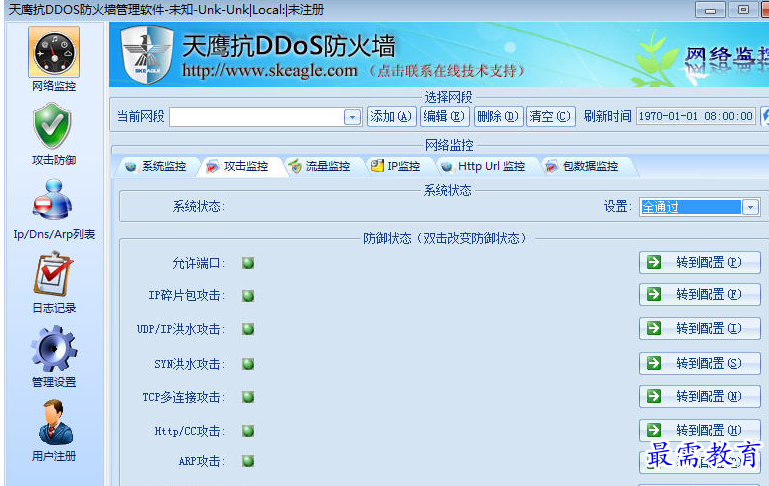Viewport: 769px width, 486px height.
Task: Toggle Http/CC攻击 green status indicator
Action: pos(248,431)
